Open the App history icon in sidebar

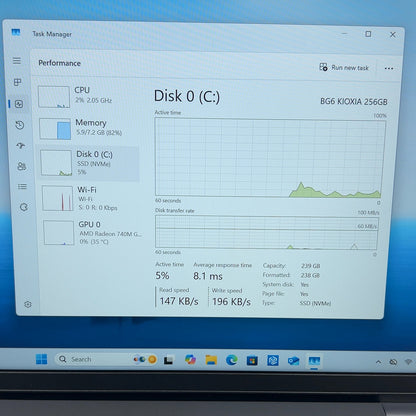coord(20,125)
